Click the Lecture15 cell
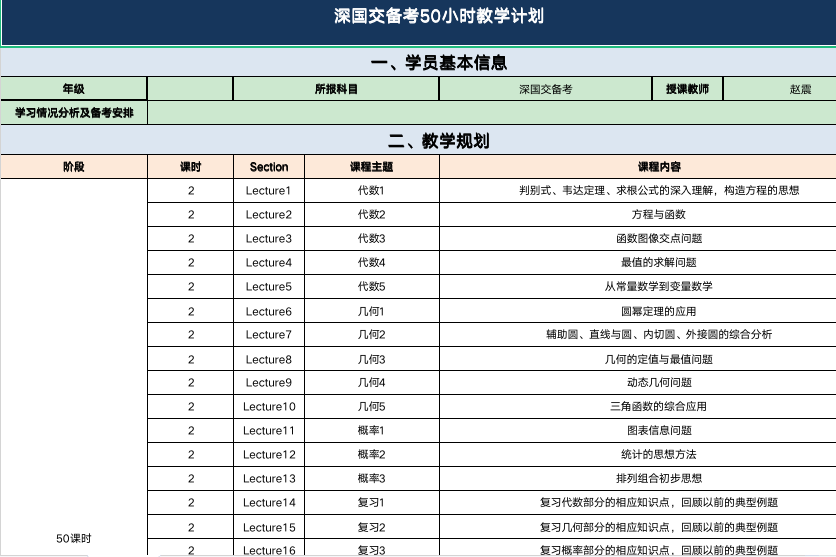 tap(269, 527)
